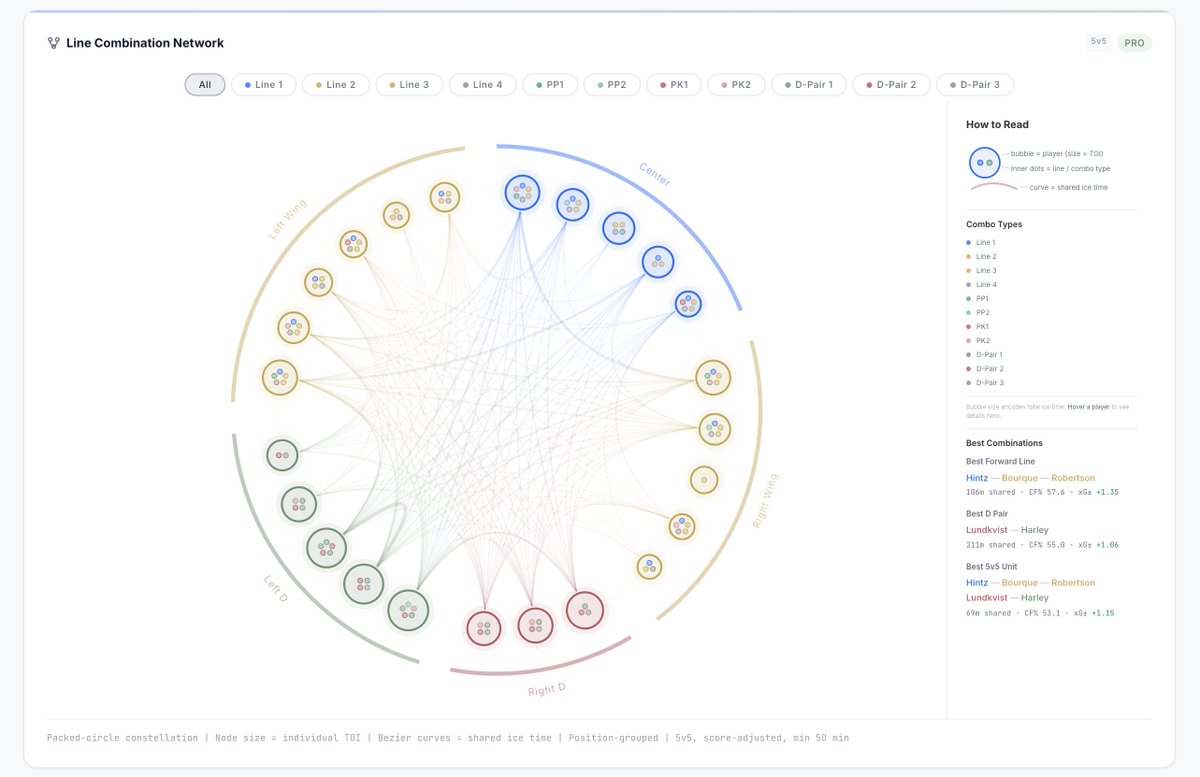Viewport: 1200px width, 777px height.
Task: Click the Line 2 legend entry in Combo Types
Action: click(x=981, y=257)
